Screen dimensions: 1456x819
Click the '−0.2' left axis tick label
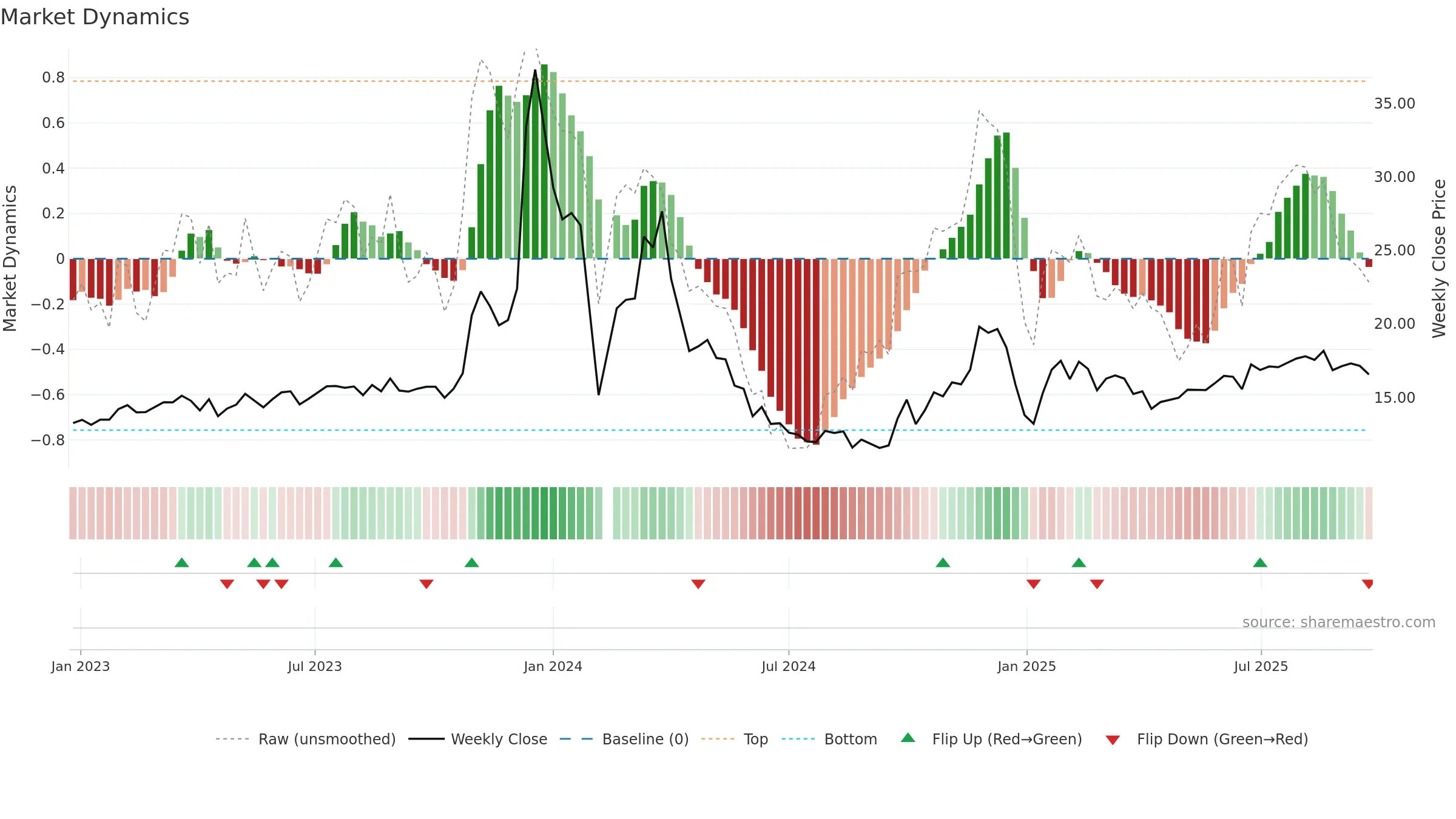click(48, 304)
